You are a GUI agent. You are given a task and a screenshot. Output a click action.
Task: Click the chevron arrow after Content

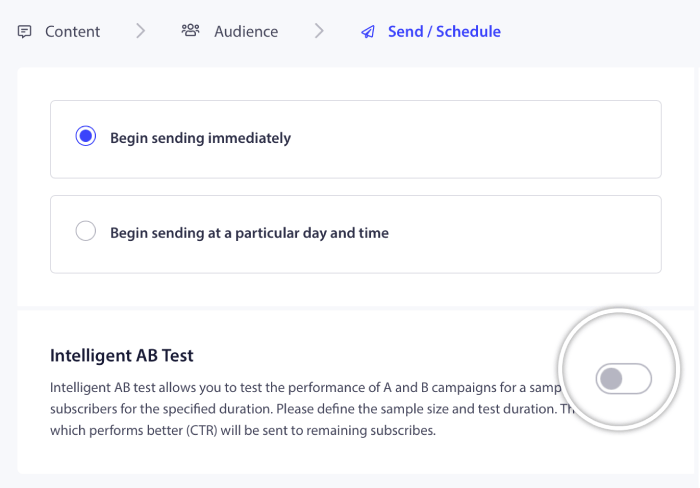click(141, 31)
